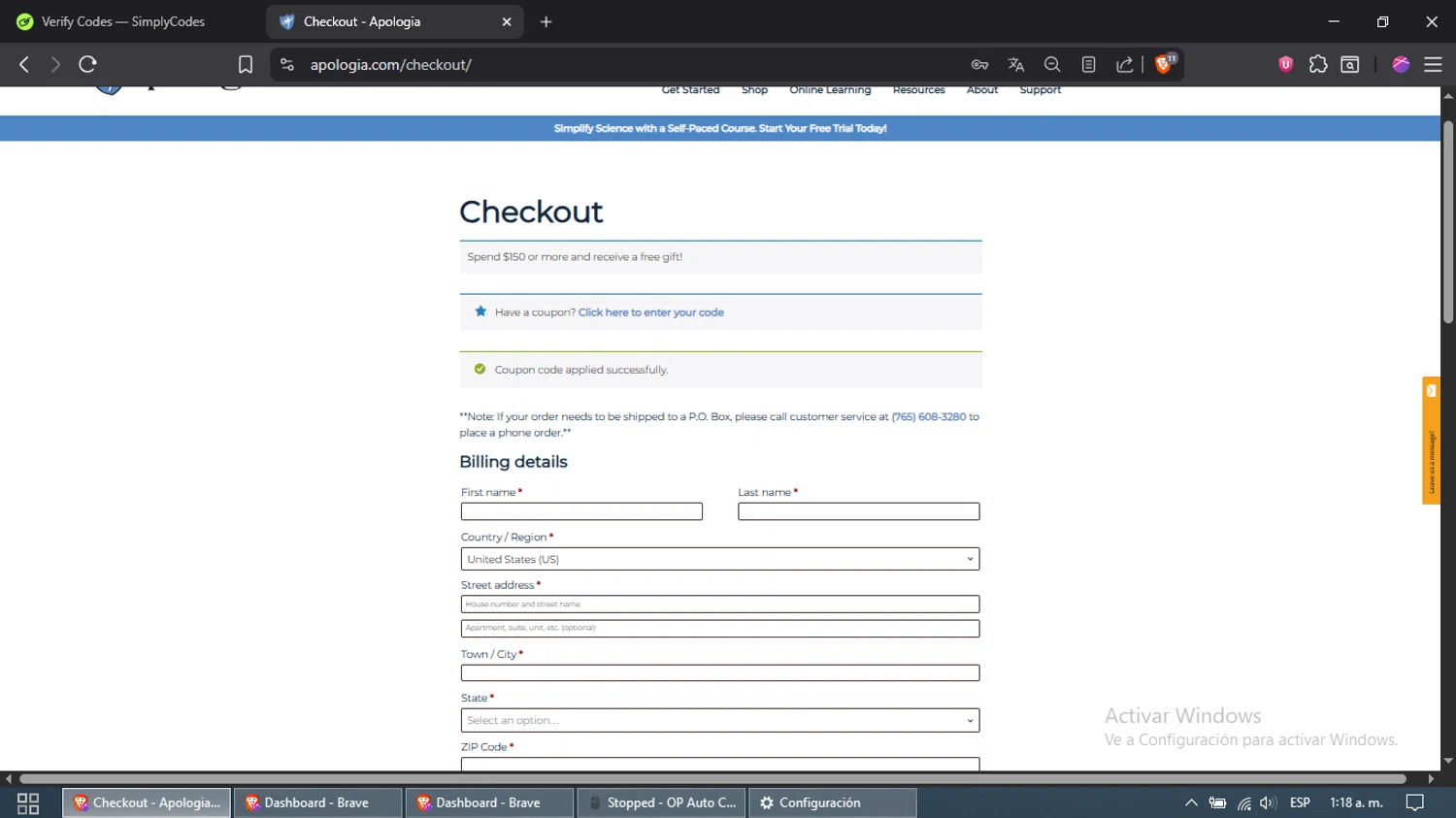Focus the Last name field
The height and width of the screenshot is (818, 1456).
click(858, 511)
